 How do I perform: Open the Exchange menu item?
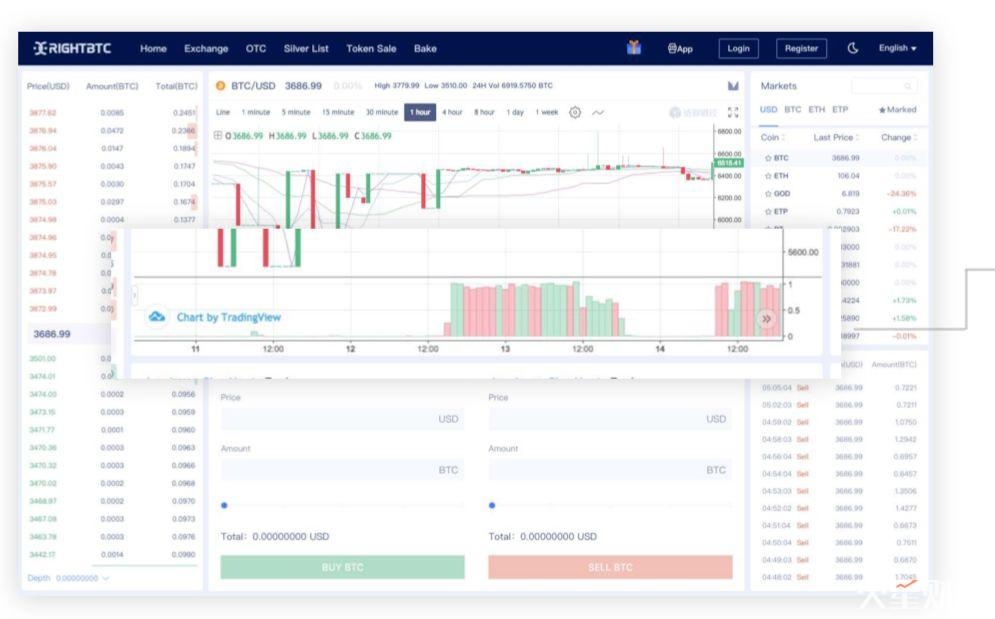(206, 48)
